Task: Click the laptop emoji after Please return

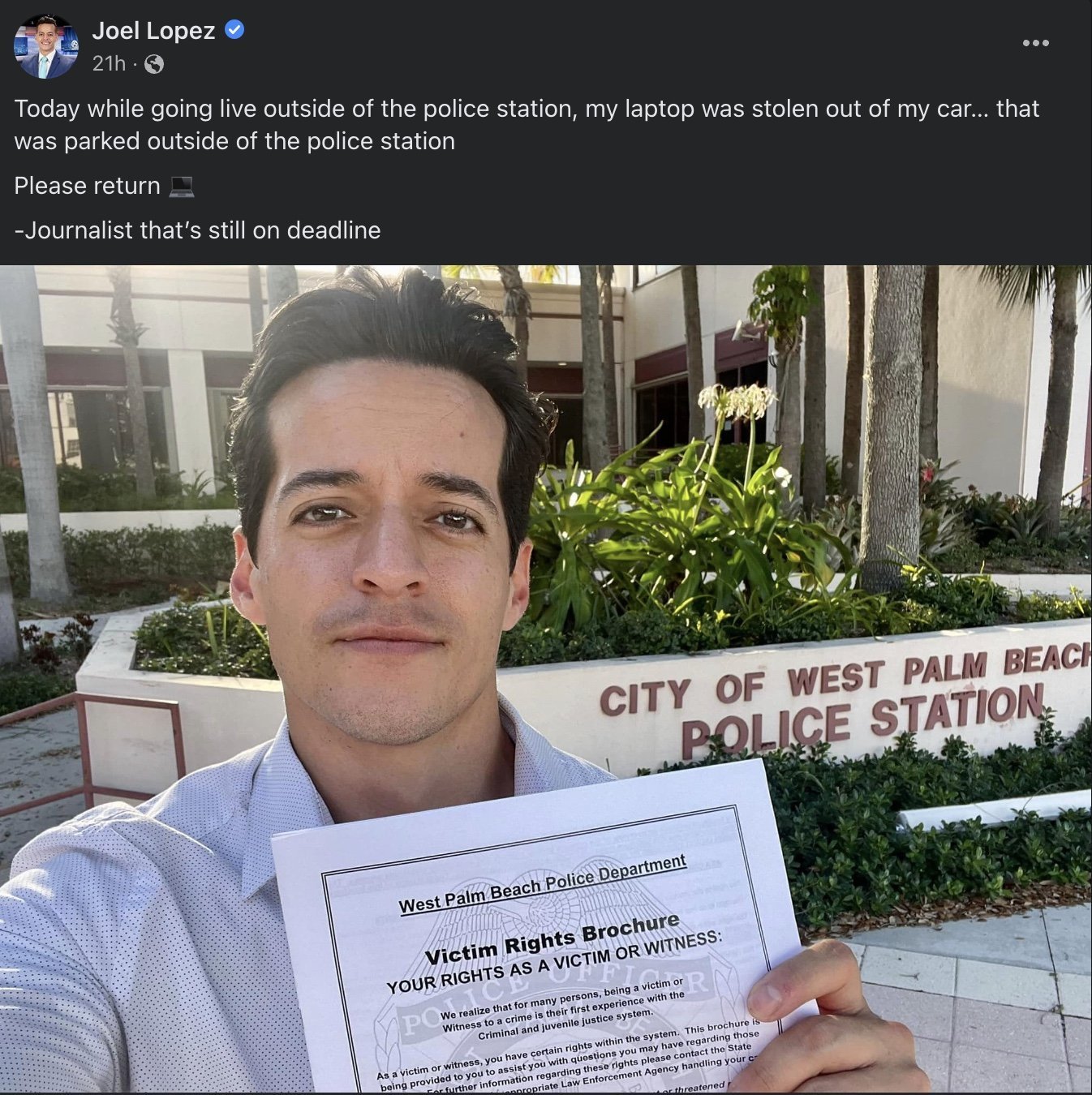Action: (x=182, y=187)
